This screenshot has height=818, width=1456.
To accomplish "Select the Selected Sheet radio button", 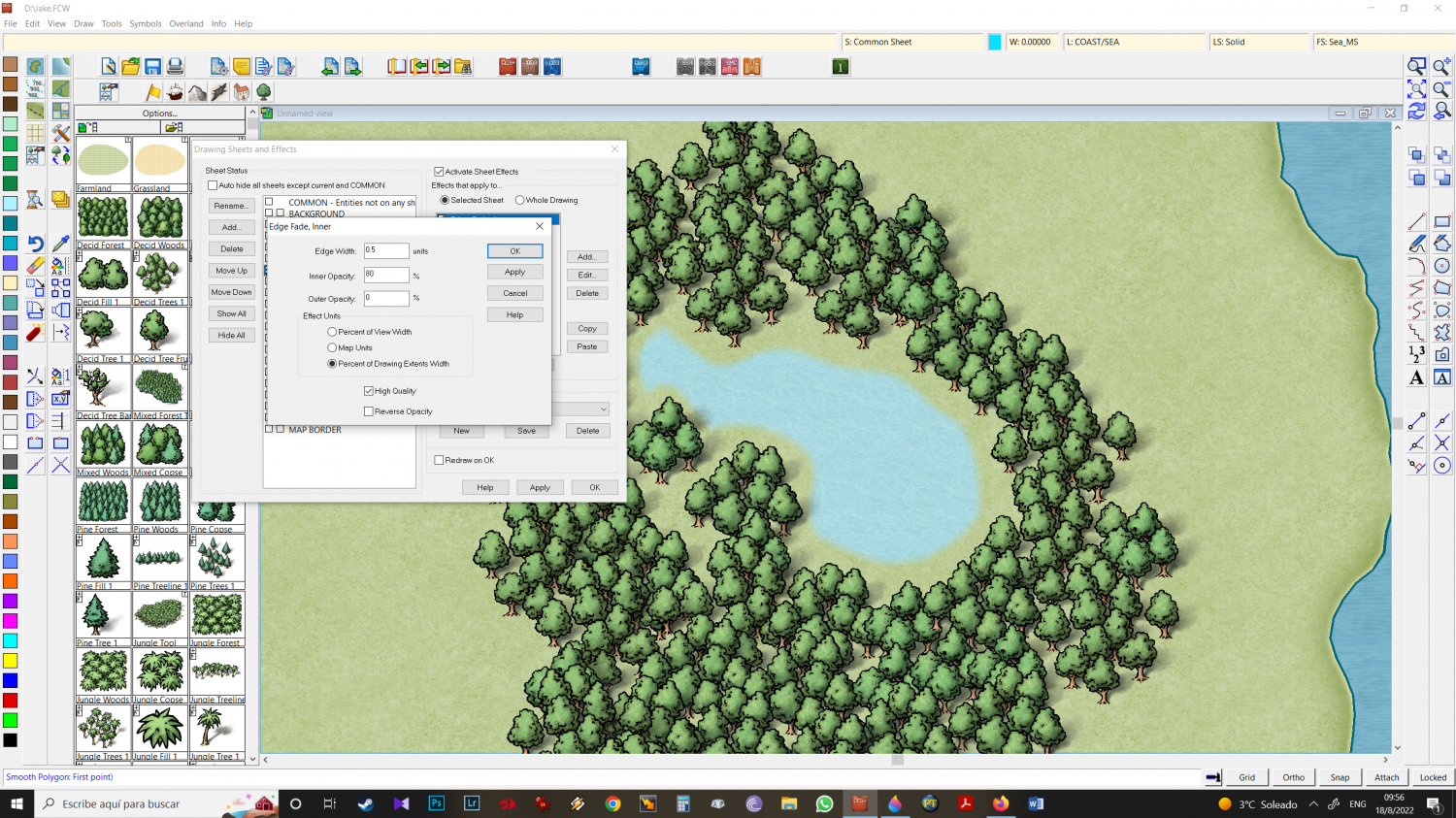I will [x=445, y=200].
